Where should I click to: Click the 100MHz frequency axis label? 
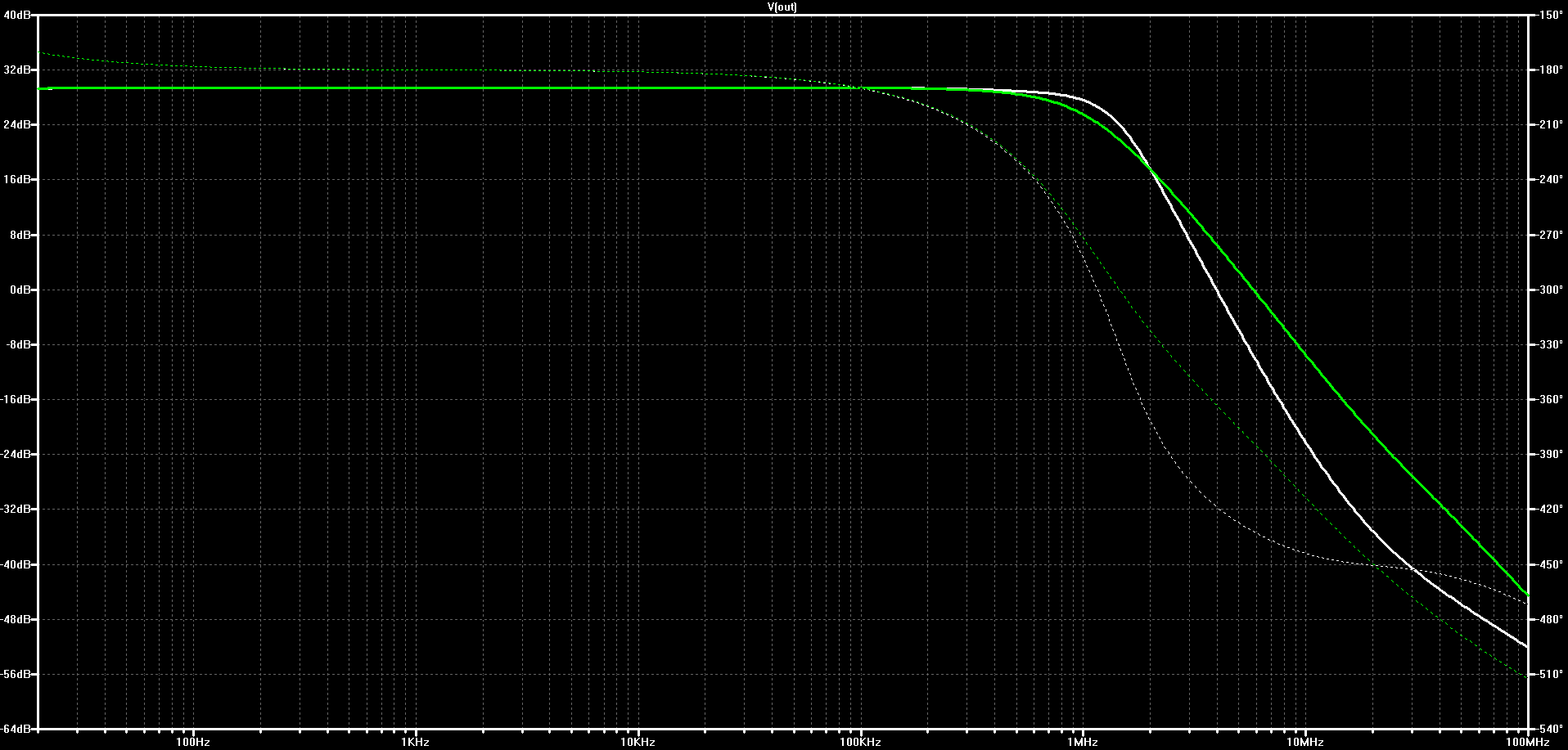point(1527,742)
